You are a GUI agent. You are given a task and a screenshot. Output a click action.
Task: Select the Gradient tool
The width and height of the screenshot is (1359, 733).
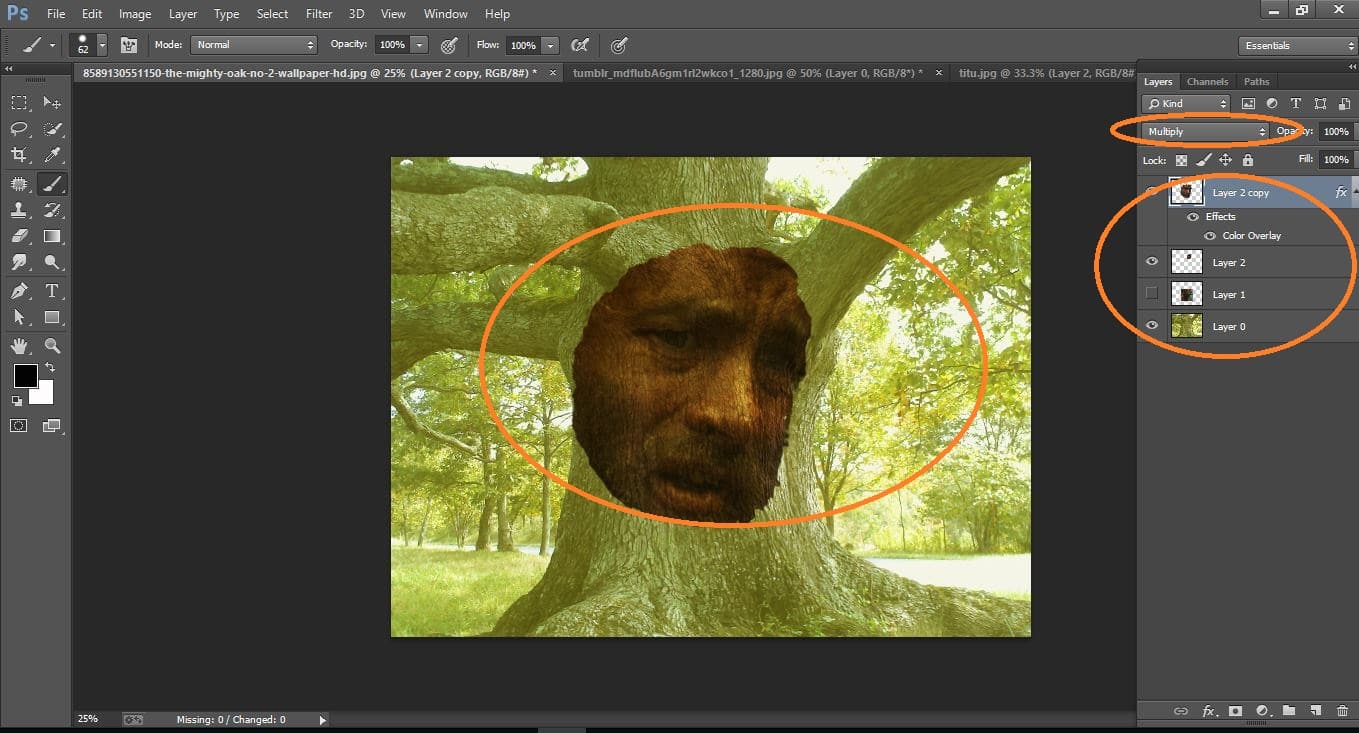coord(52,236)
